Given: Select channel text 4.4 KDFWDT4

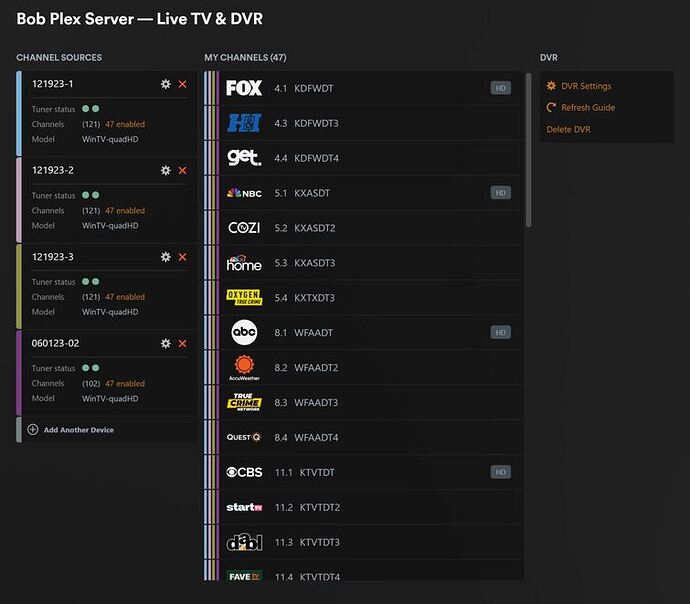Looking at the screenshot, I should click(x=306, y=158).
